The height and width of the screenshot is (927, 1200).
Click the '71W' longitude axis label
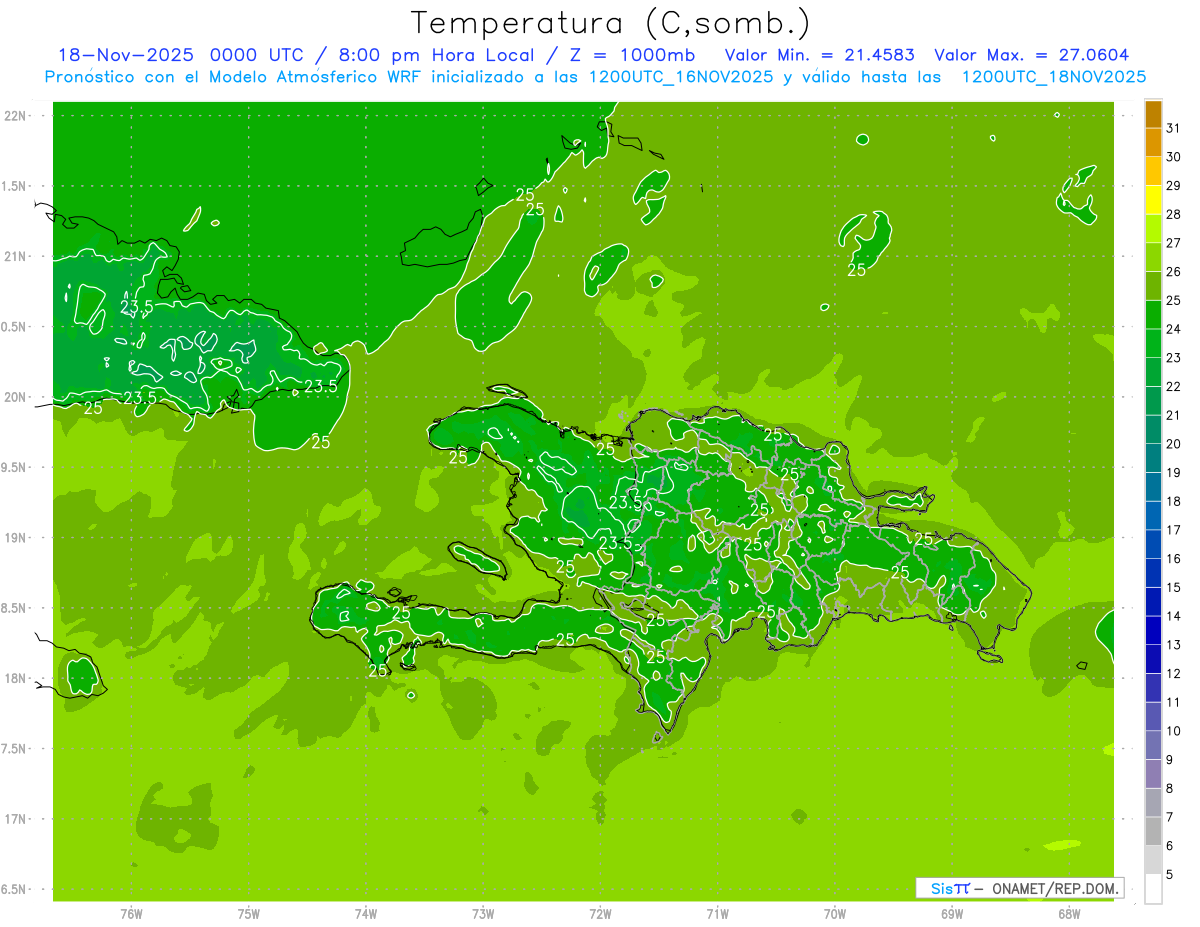(717, 914)
